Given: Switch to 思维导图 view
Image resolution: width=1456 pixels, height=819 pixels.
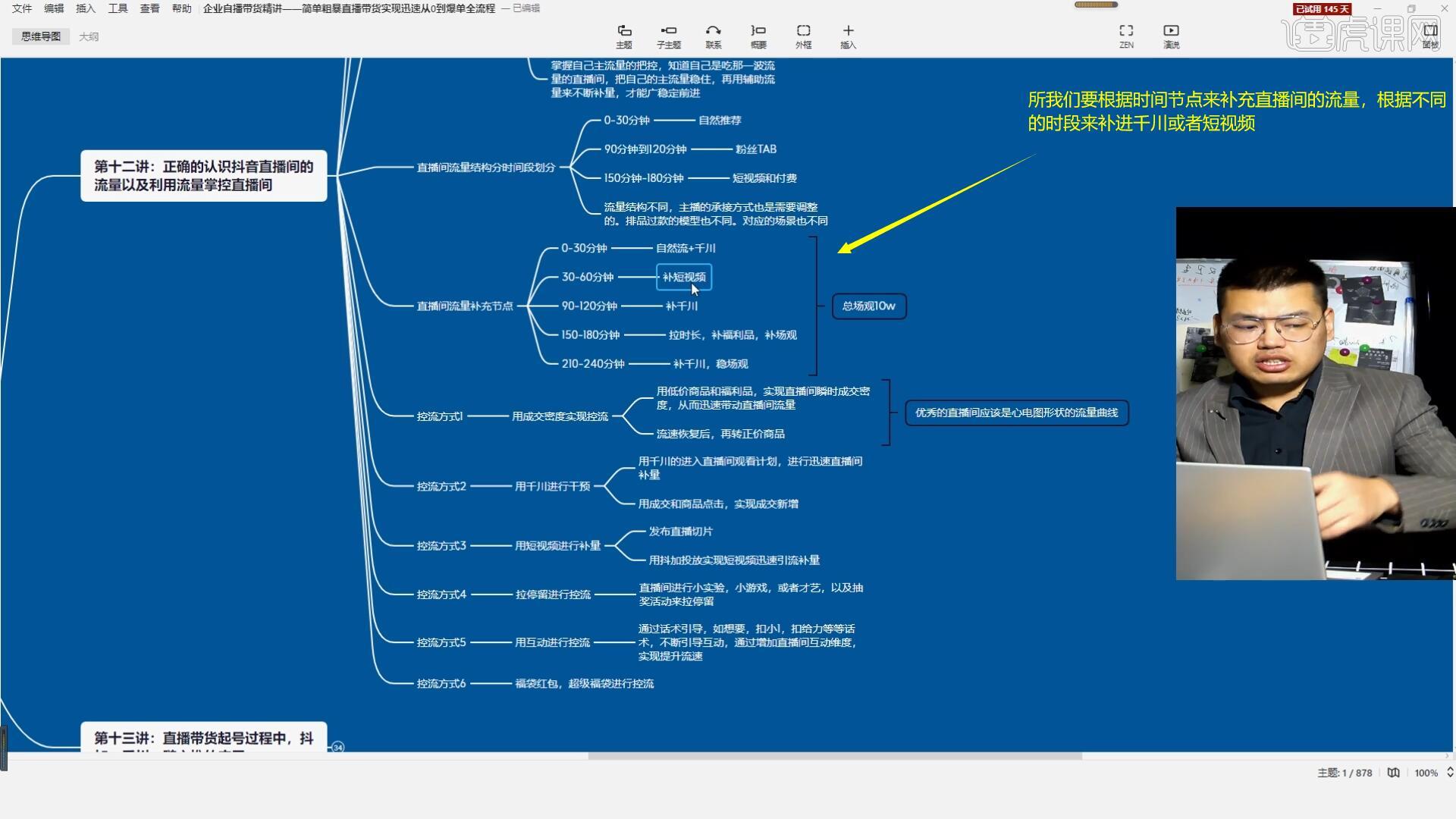Looking at the screenshot, I should point(41,36).
